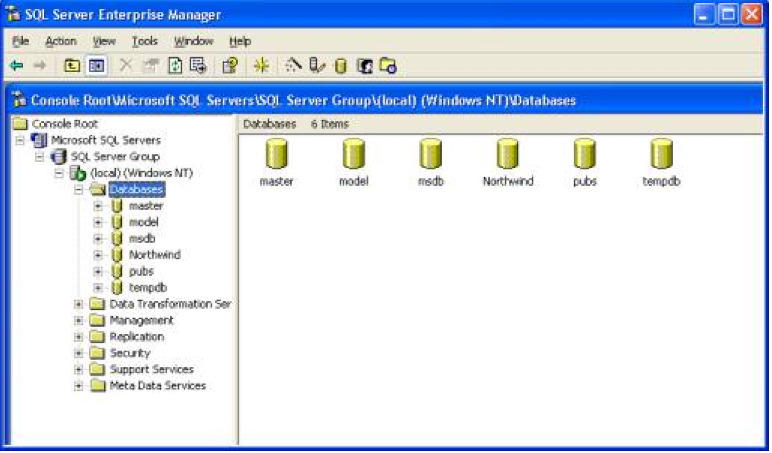Select the pubs database icon in right pane

(x=584, y=156)
